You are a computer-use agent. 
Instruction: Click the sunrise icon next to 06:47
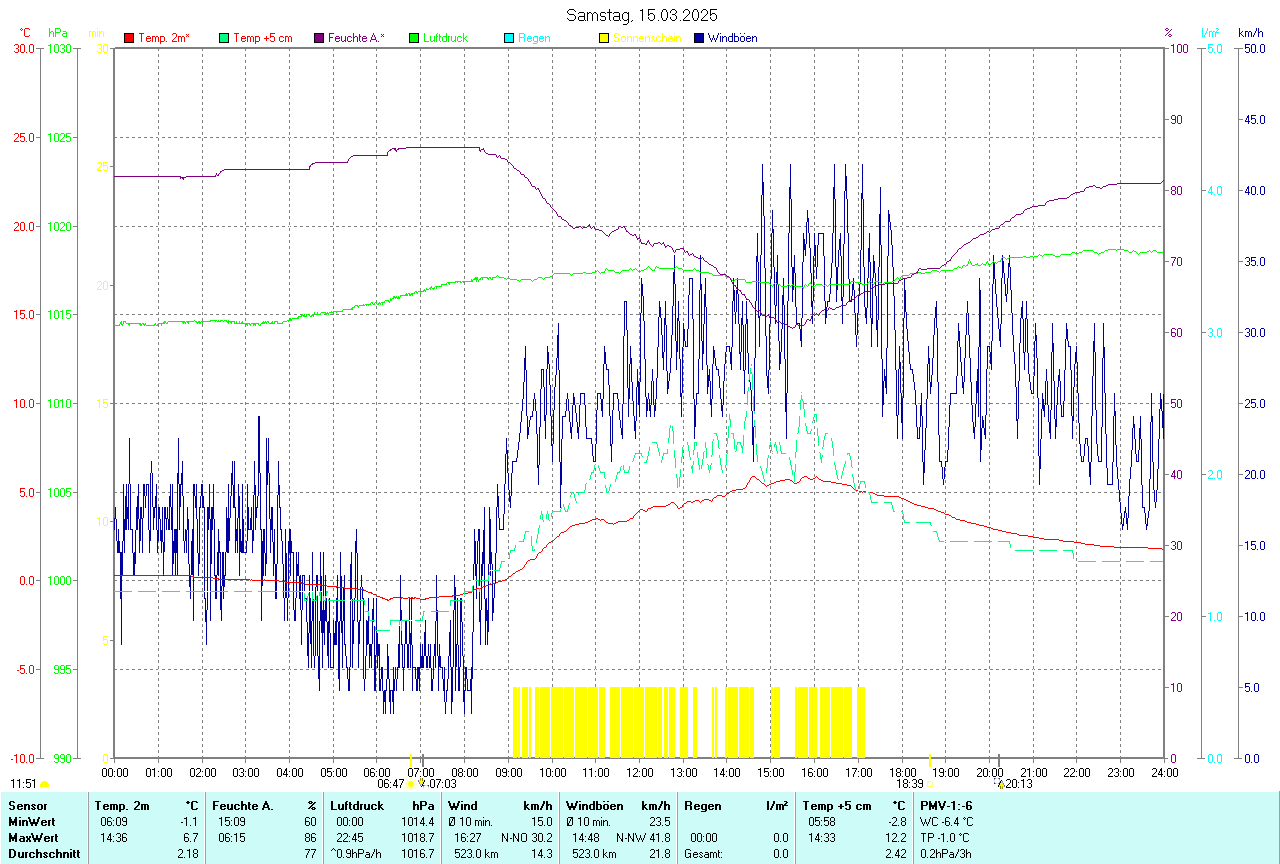410,784
